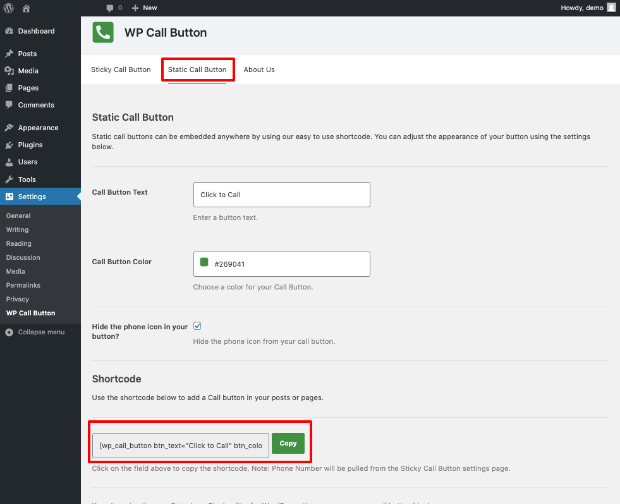Click the green WP Call Button phone logo

pyautogui.click(x=103, y=32)
